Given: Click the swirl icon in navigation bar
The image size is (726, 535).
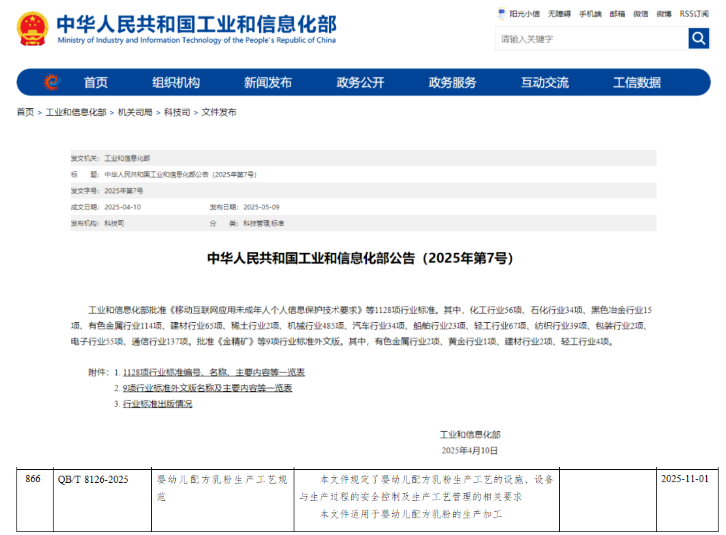Looking at the screenshot, I should (51, 82).
